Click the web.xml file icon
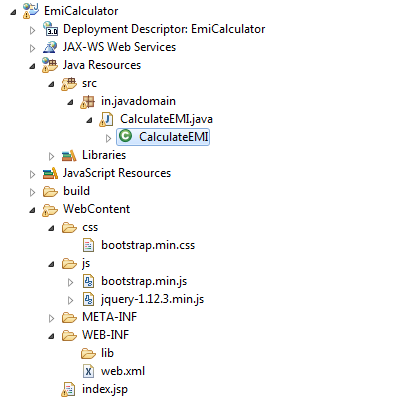 tap(88, 371)
